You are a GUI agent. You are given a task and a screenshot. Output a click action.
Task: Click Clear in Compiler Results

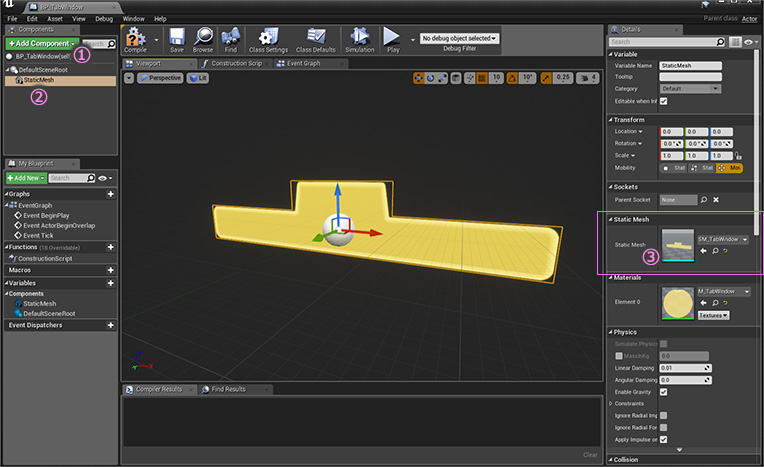pos(590,455)
